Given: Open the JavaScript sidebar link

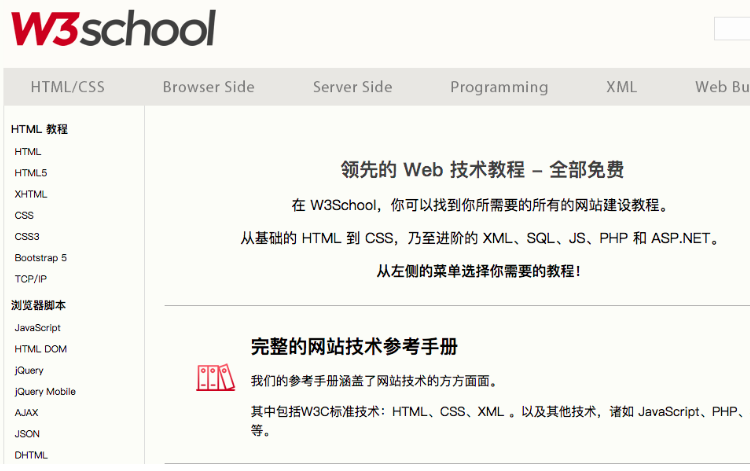Looking at the screenshot, I should [x=37, y=328].
